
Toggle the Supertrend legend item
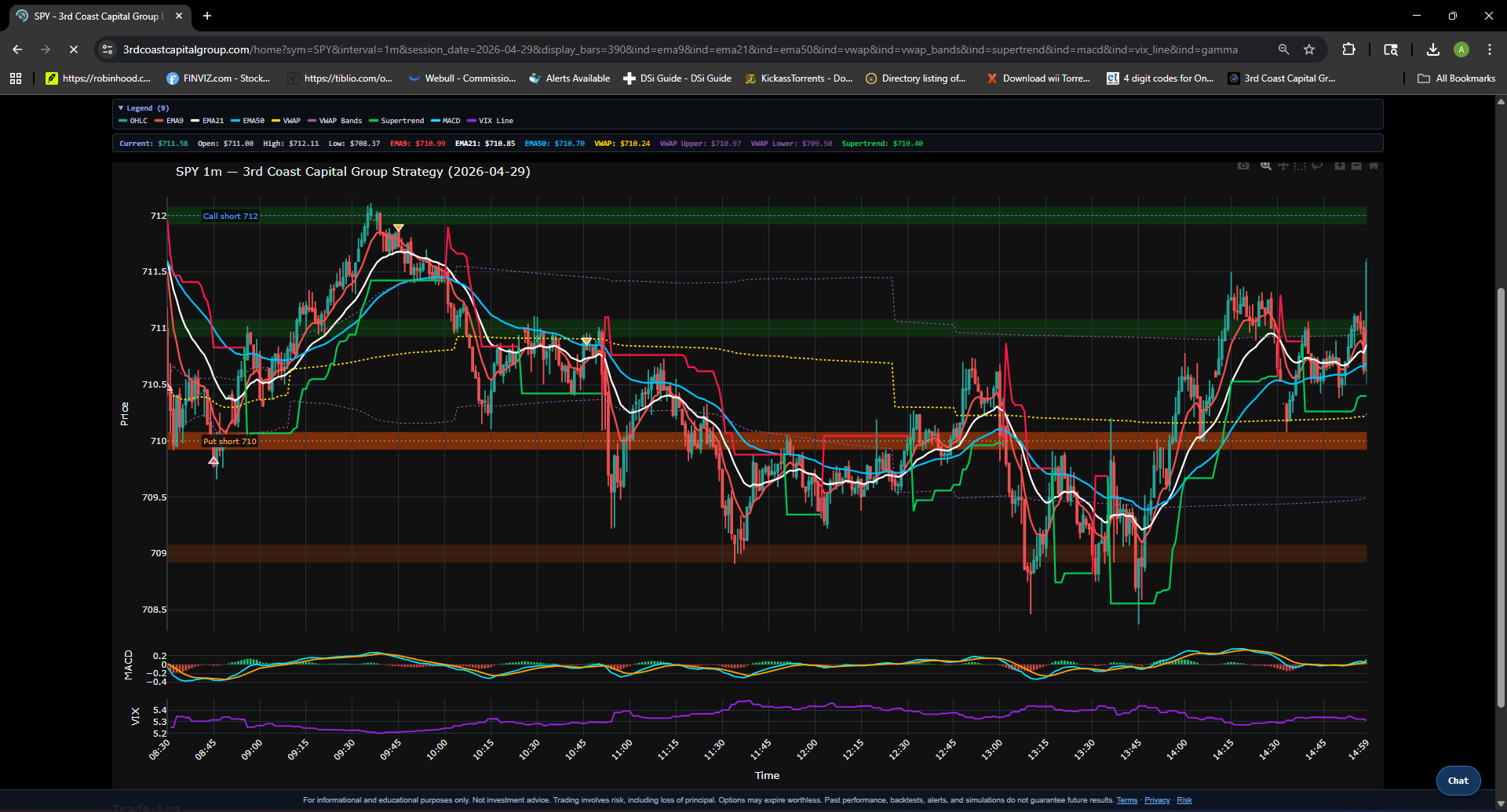[x=397, y=121]
